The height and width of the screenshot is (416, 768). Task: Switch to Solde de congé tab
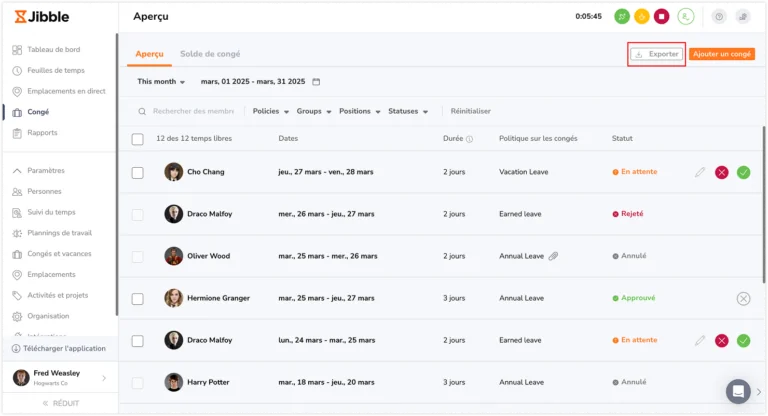pos(210,54)
